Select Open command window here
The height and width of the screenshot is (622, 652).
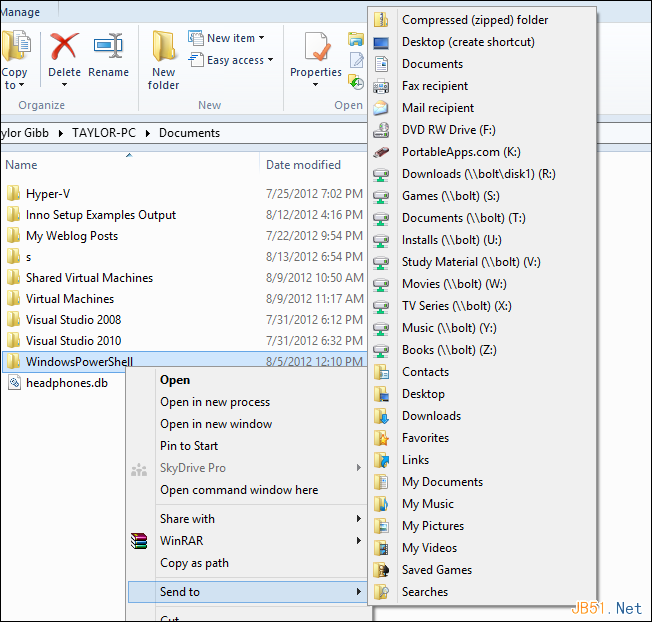coord(239,490)
